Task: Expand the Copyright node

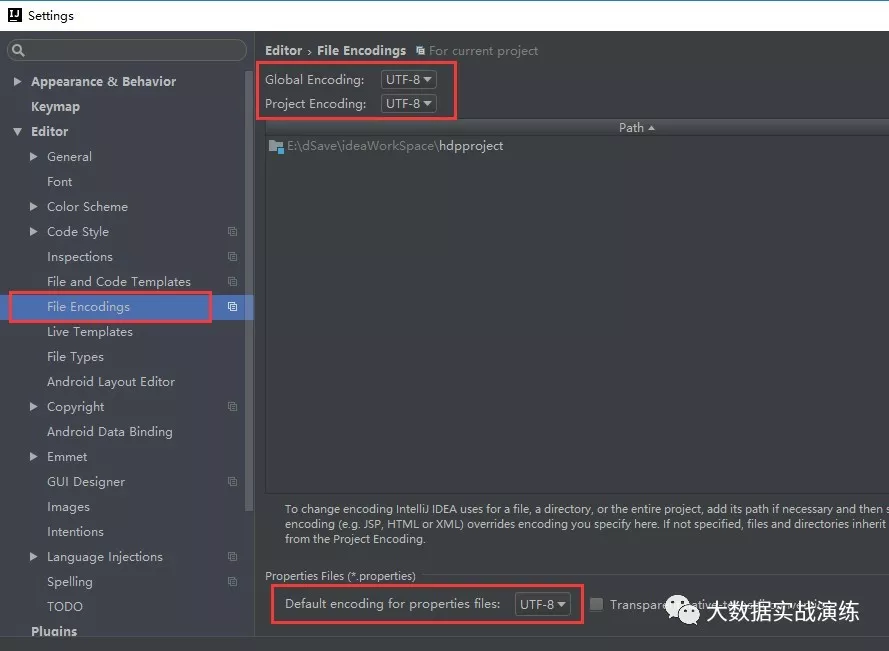Action: (x=33, y=407)
